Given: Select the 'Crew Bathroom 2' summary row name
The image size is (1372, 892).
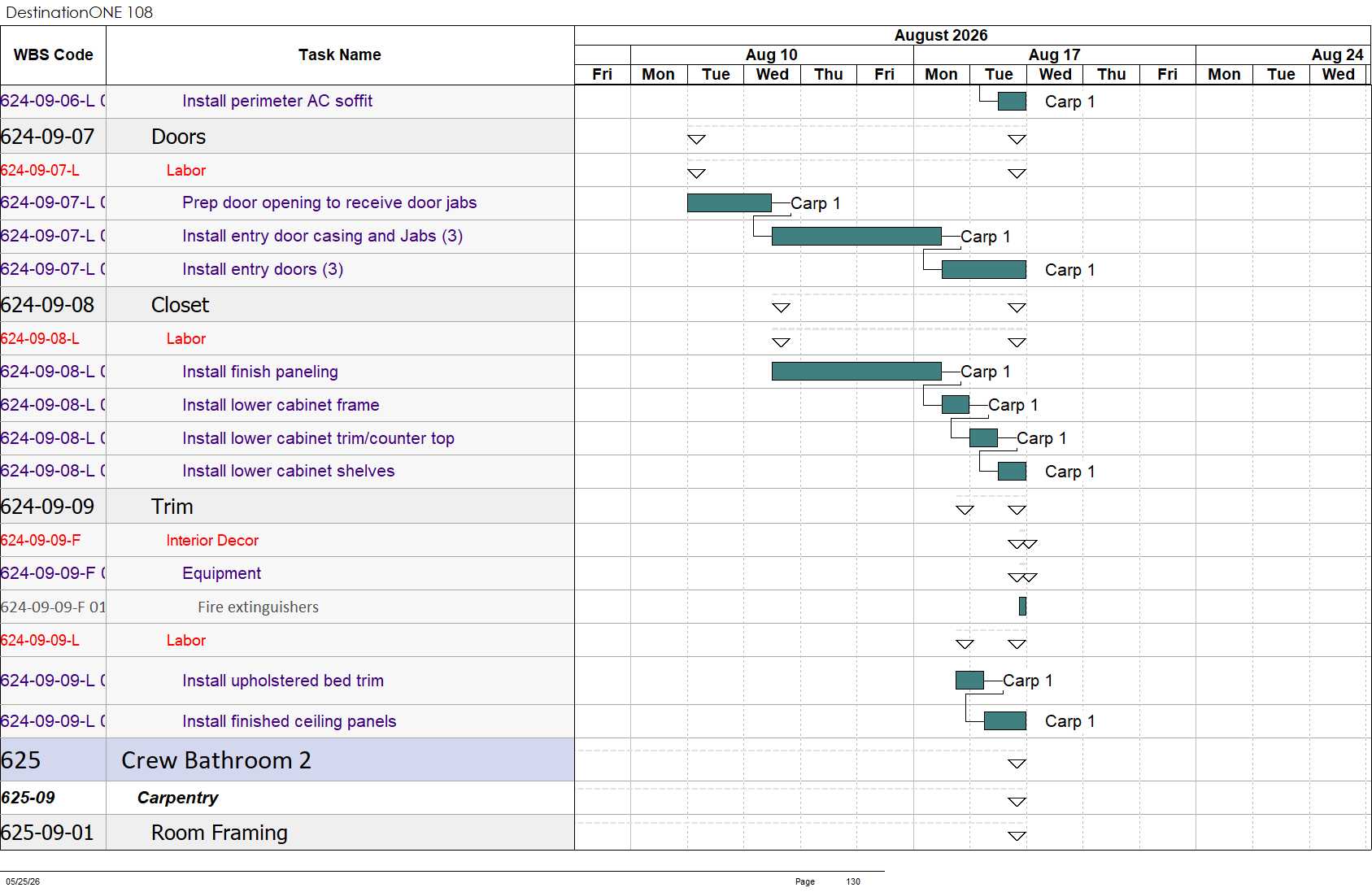Looking at the screenshot, I should [216, 760].
